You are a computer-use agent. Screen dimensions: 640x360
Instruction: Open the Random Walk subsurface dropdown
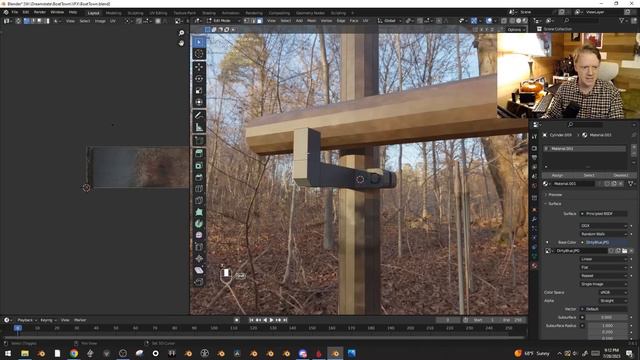[604, 234]
